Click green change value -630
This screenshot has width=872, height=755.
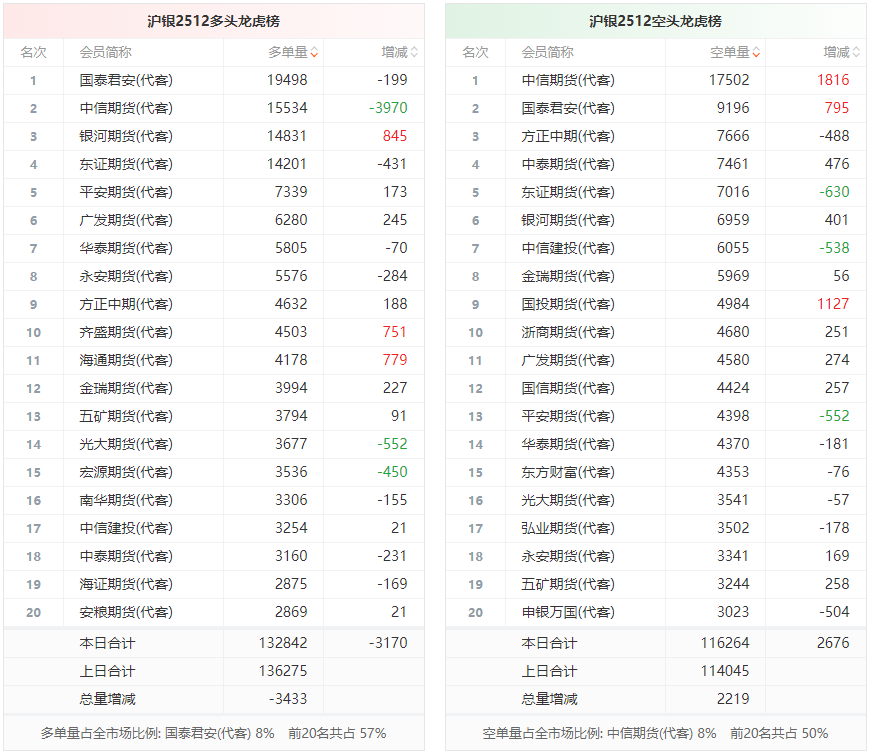[834, 192]
